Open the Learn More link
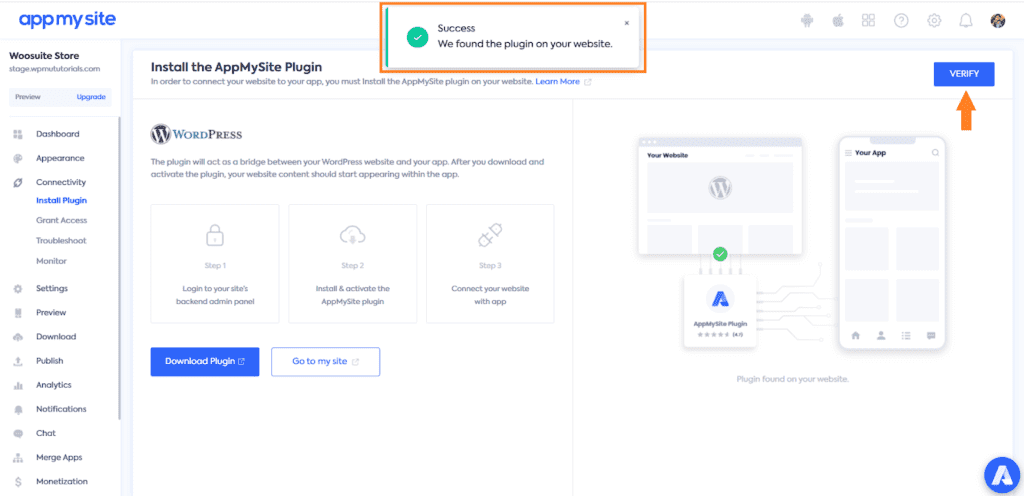The image size is (1024, 496). 557,82
